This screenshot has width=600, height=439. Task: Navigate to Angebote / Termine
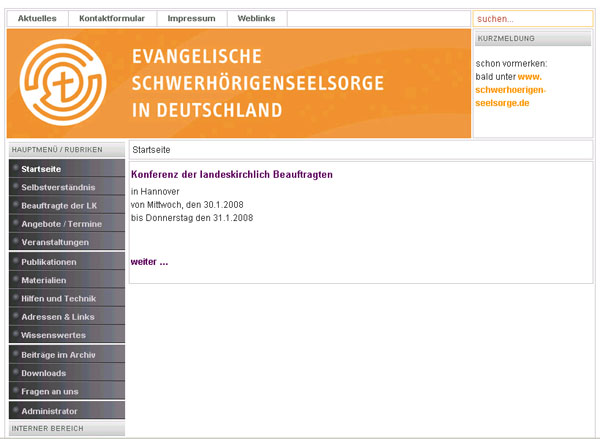coord(61,224)
